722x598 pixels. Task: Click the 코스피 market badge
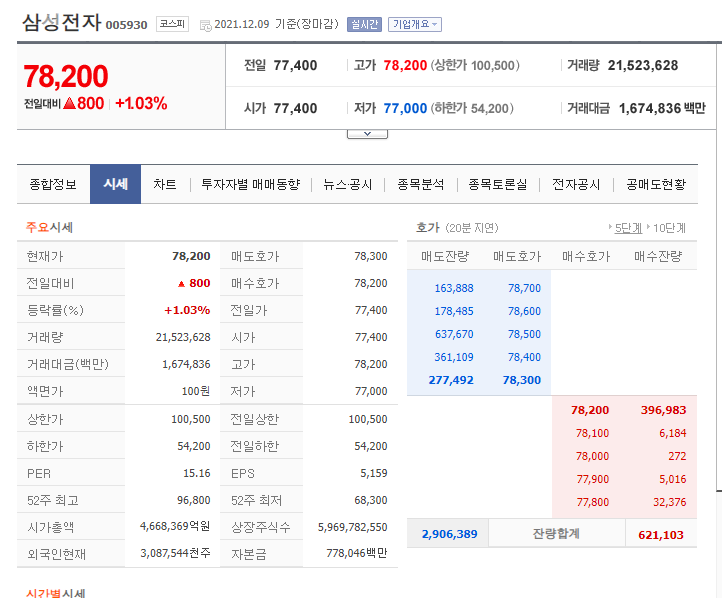click(173, 24)
